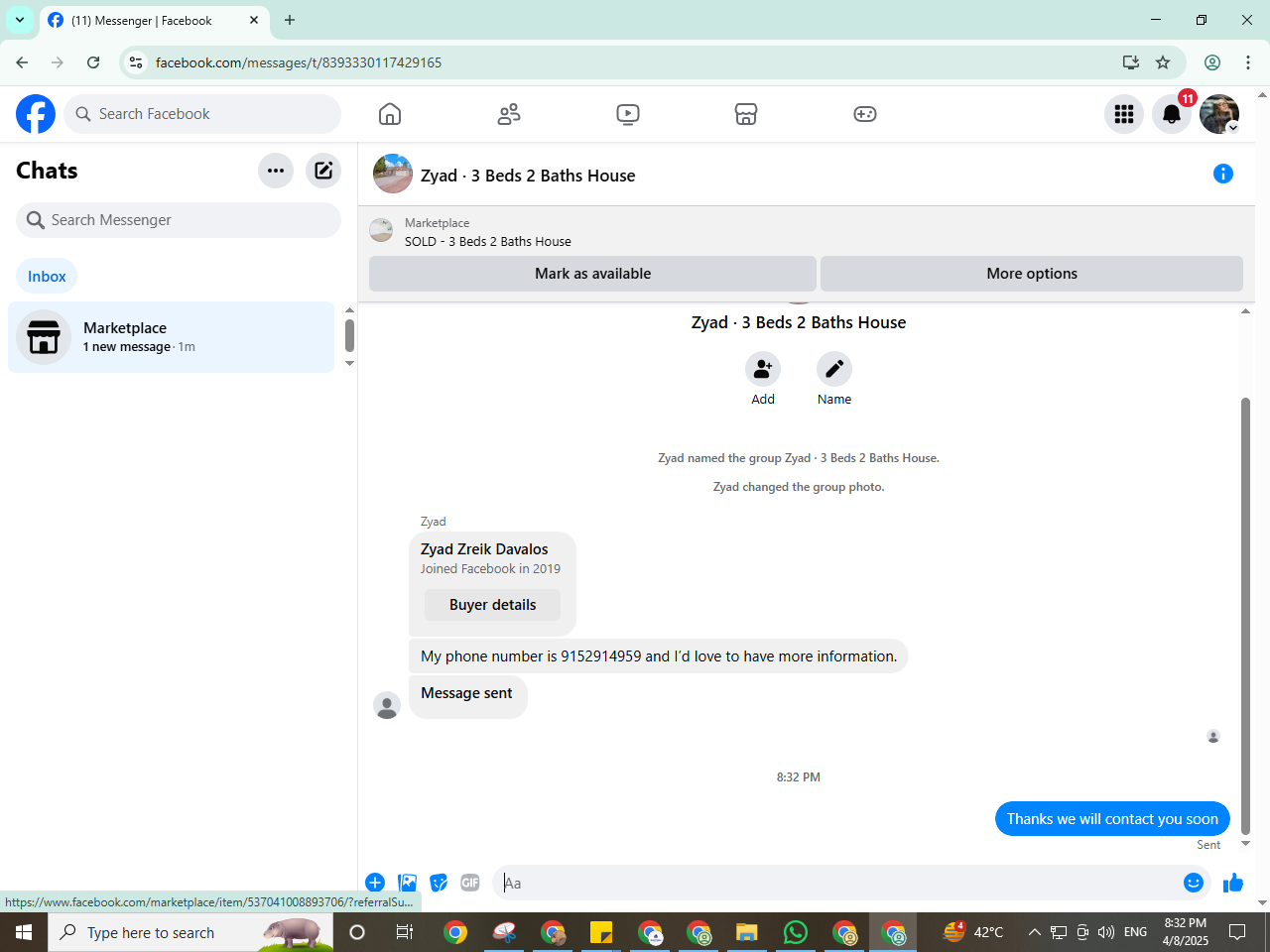The image size is (1270, 952).
Task: Click the Windows taskbar search box
Action: [190, 932]
